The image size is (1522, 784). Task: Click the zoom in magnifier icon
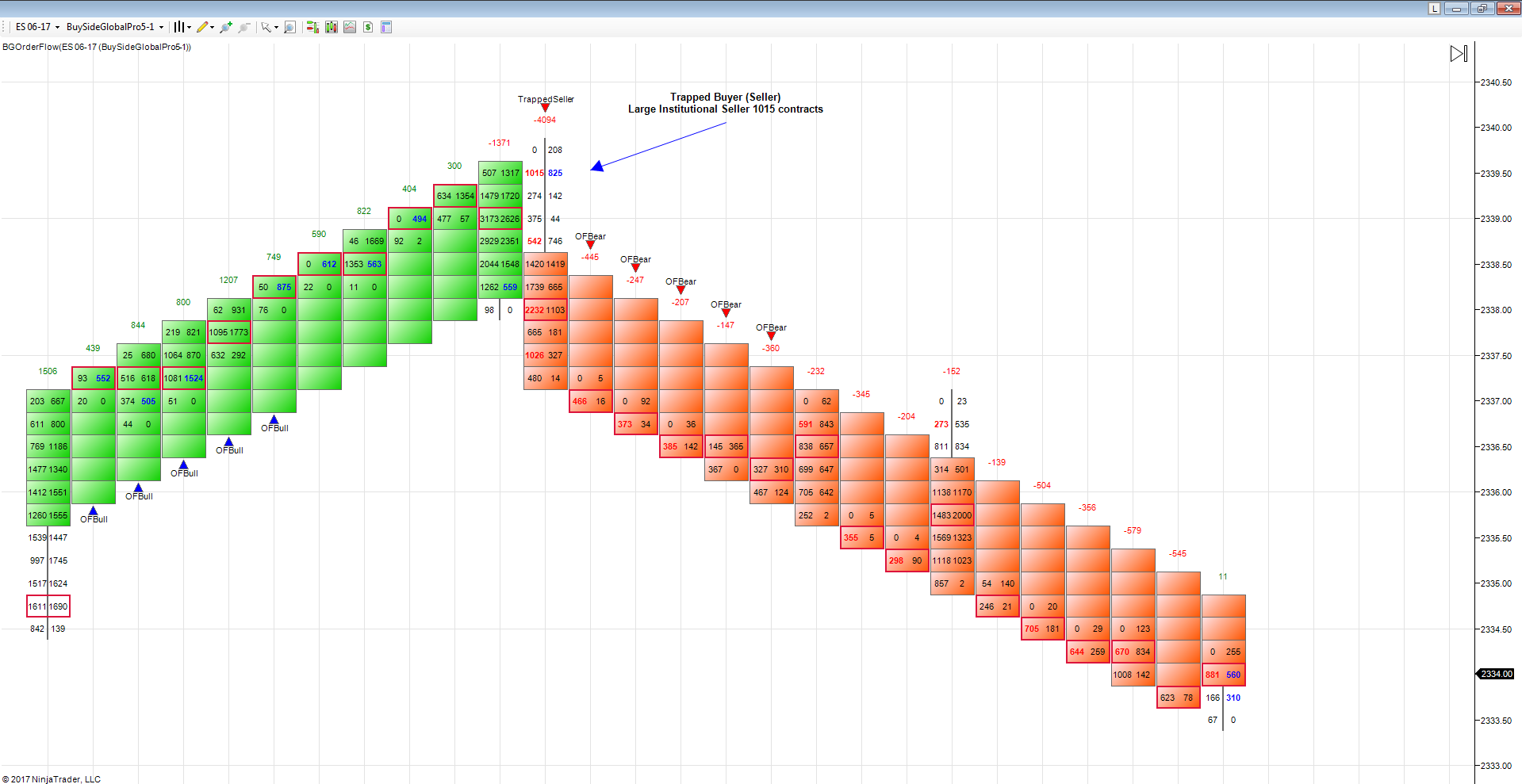pos(226,27)
